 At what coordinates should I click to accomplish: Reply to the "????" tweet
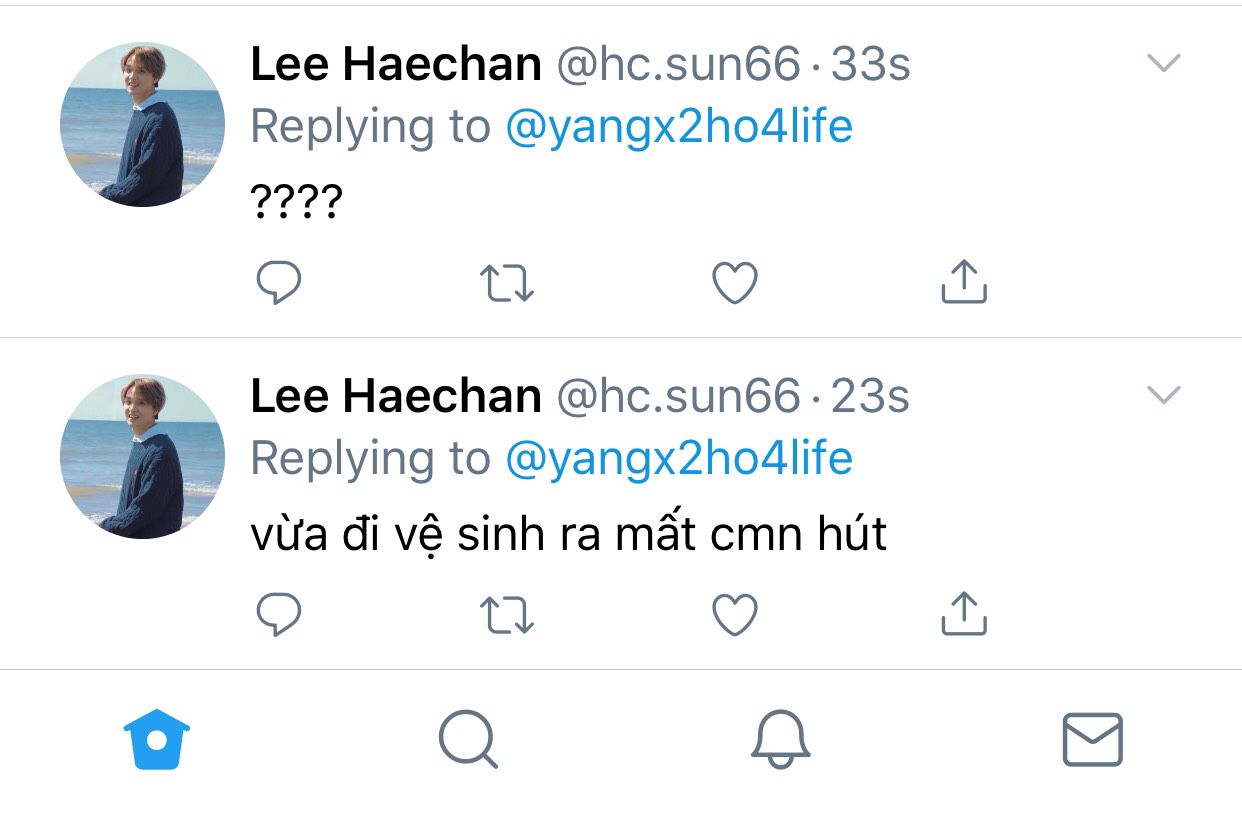278,283
